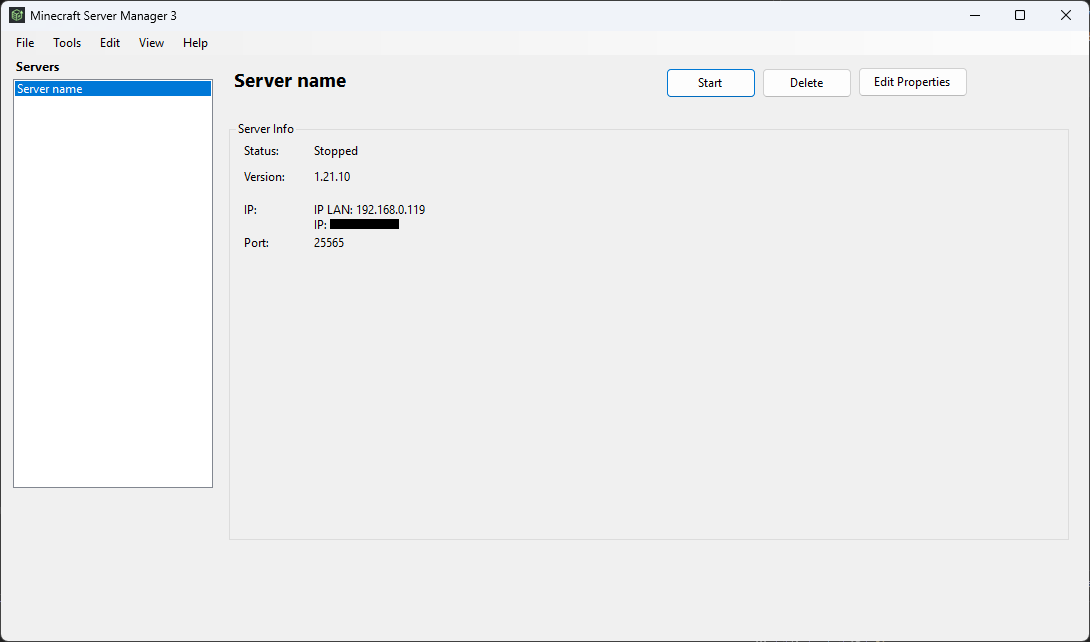Click the 'Servers' list header label
The image size is (1090, 642).
pos(38,67)
